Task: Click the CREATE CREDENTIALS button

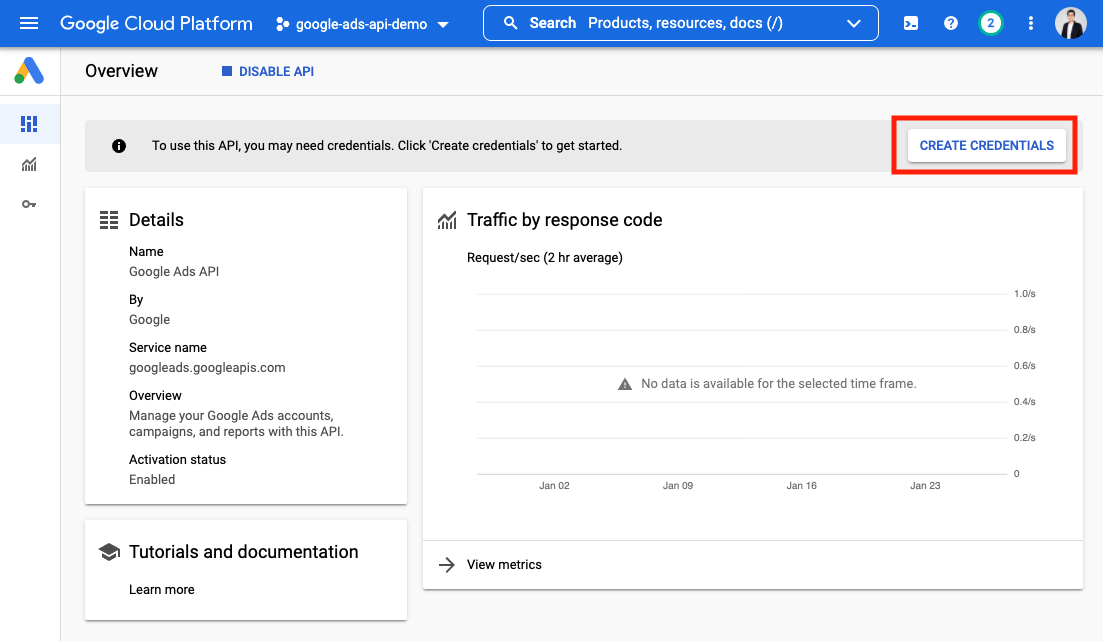Action: coord(986,146)
